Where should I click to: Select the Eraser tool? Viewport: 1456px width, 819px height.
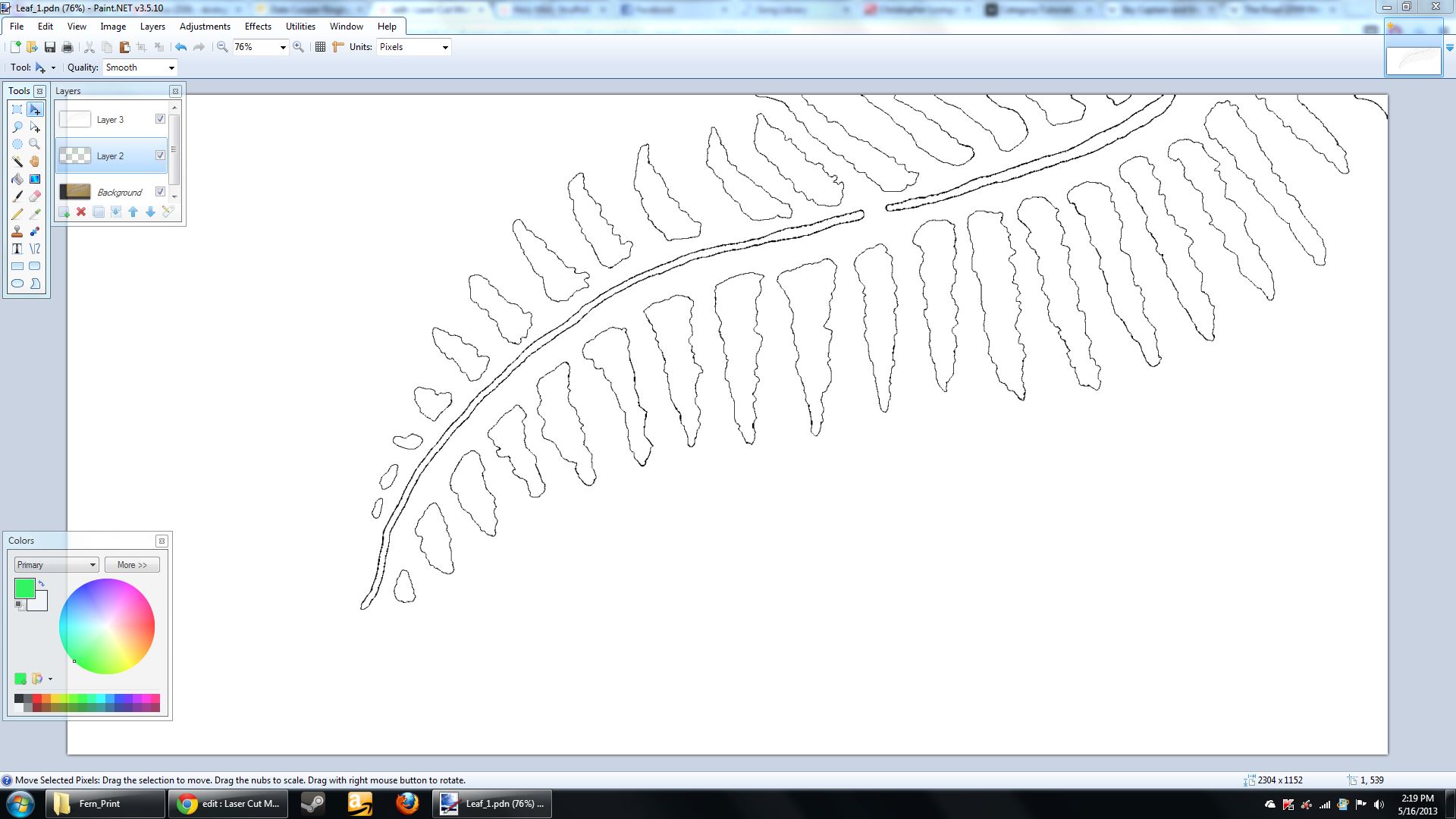coord(35,196)
